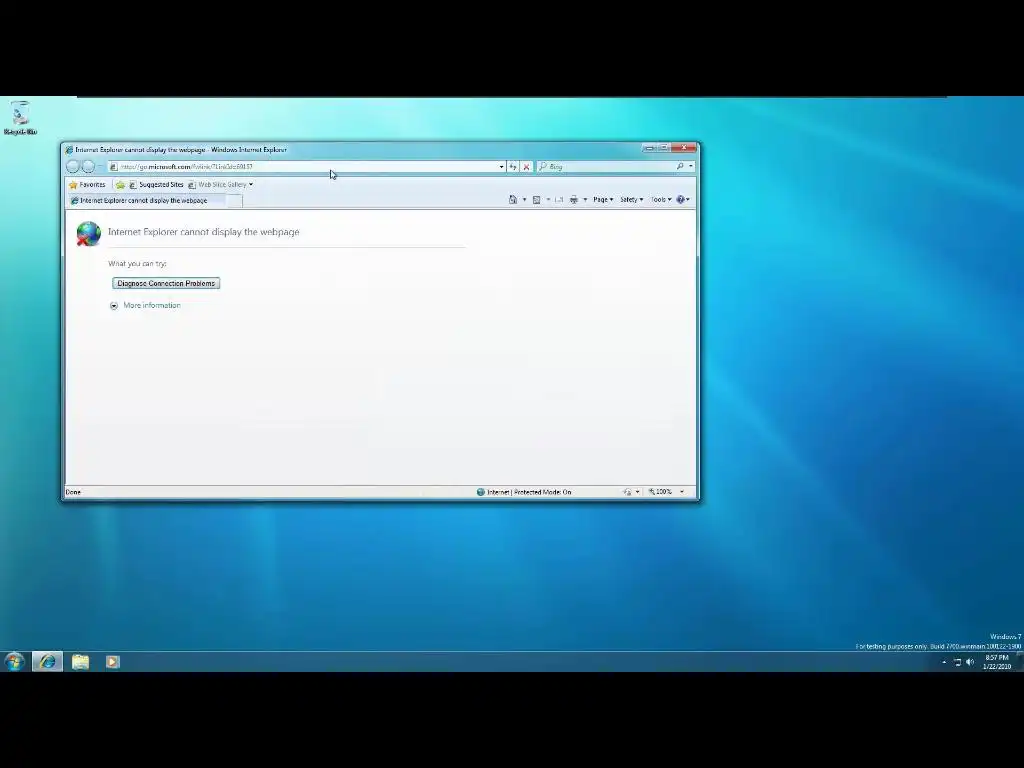The width and height of the screenshot is (1024, 768).
Task: Open the Help question mark menu
Action: [x=682, y=200]
